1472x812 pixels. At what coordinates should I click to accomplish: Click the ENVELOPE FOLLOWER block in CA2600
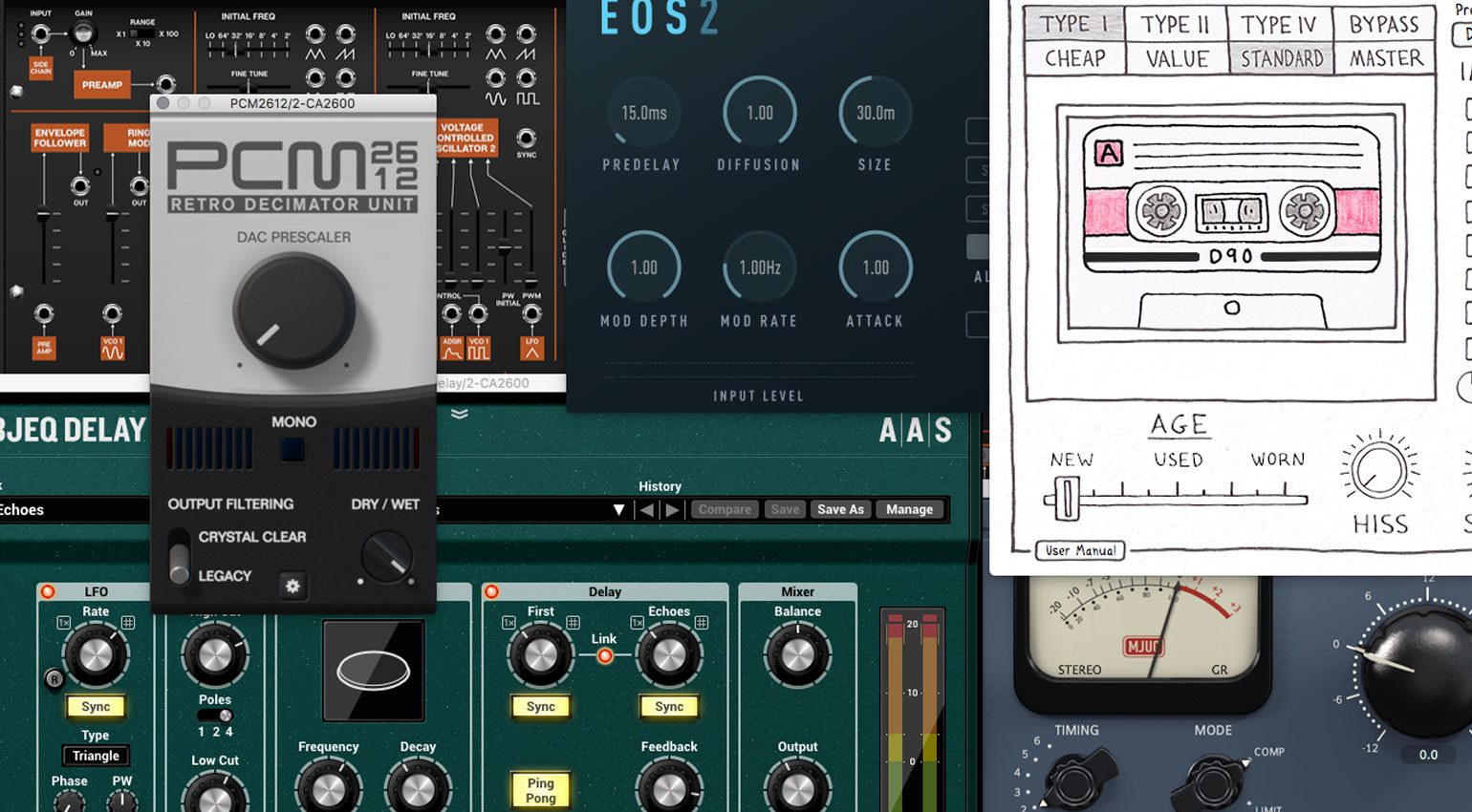click(60, 138)
